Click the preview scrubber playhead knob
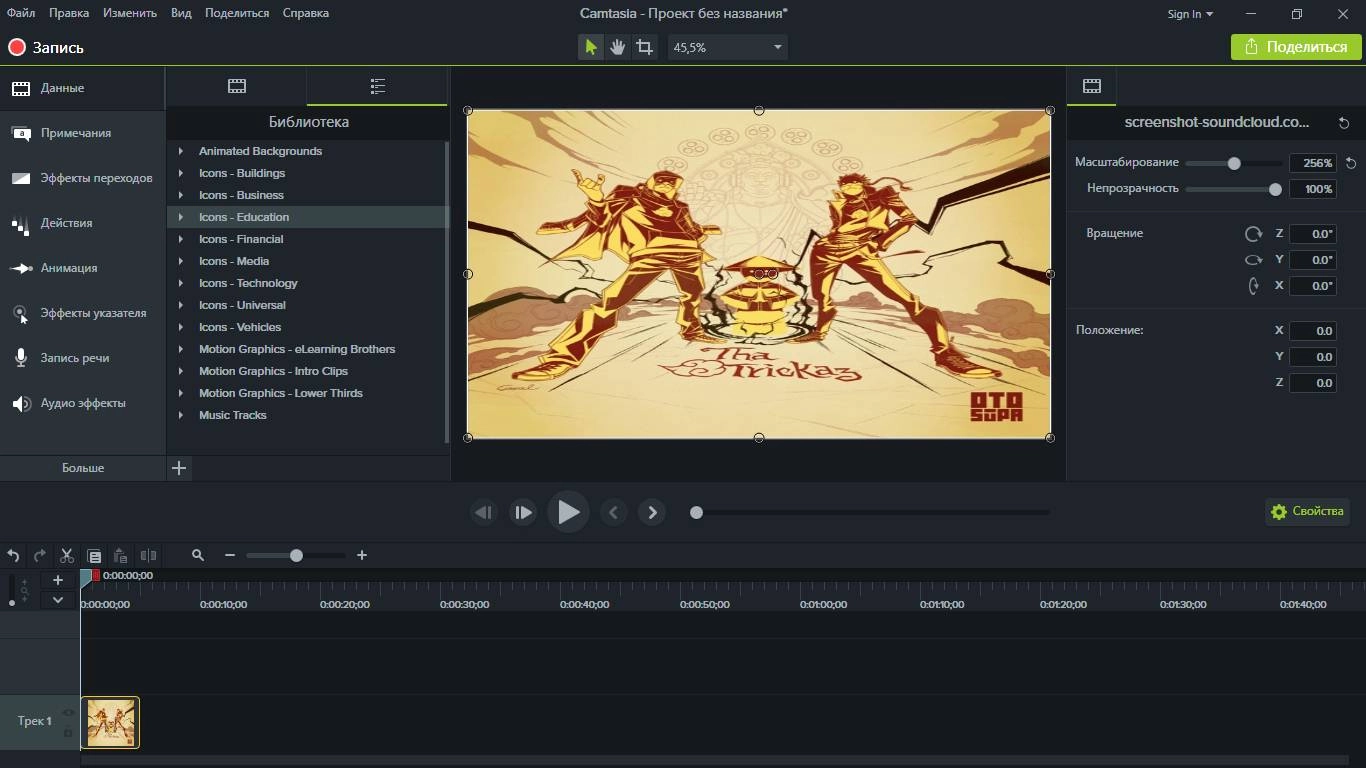 pyautogui.click(x=696, y=512)
